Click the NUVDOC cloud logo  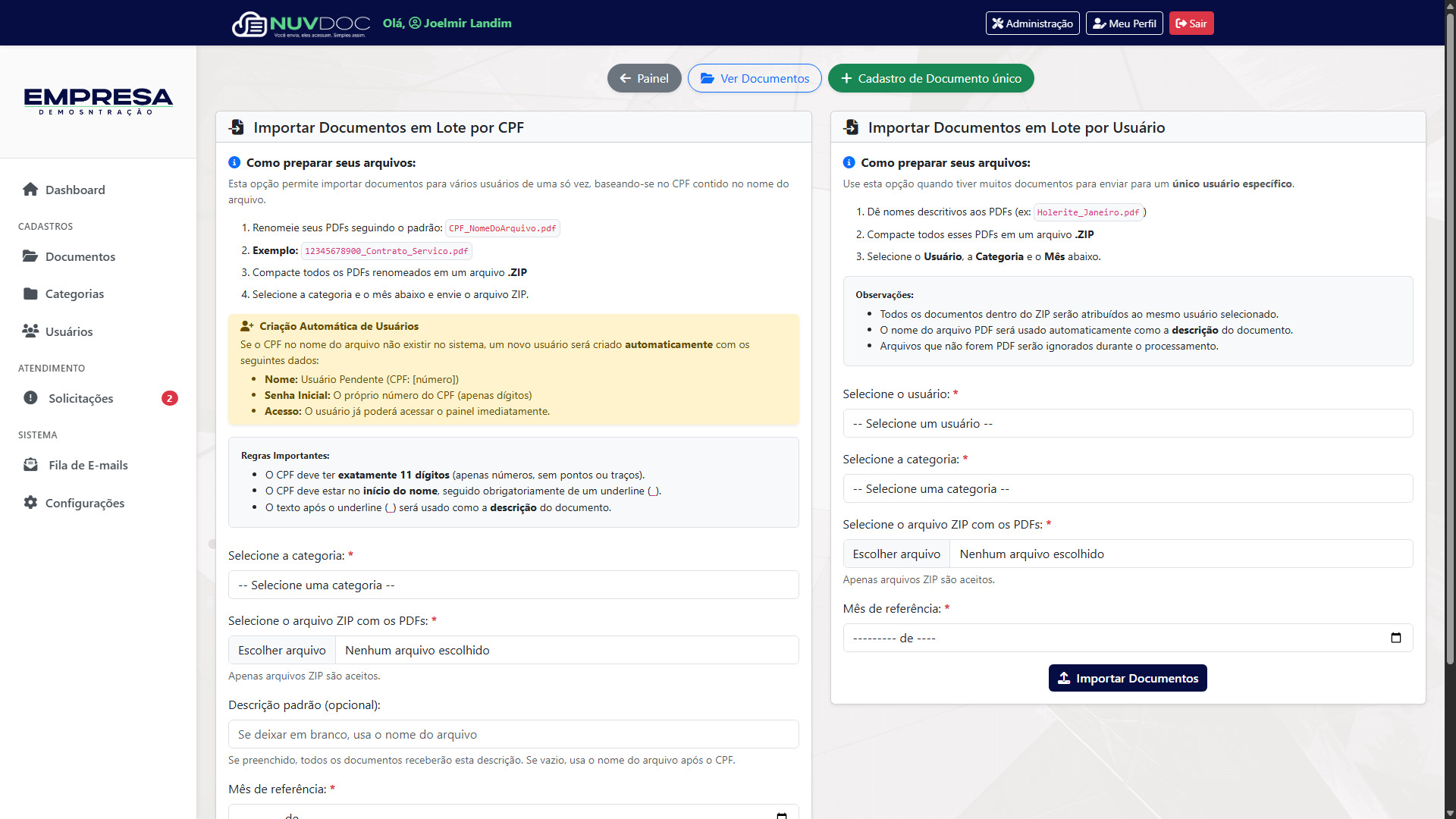[301, 24]
